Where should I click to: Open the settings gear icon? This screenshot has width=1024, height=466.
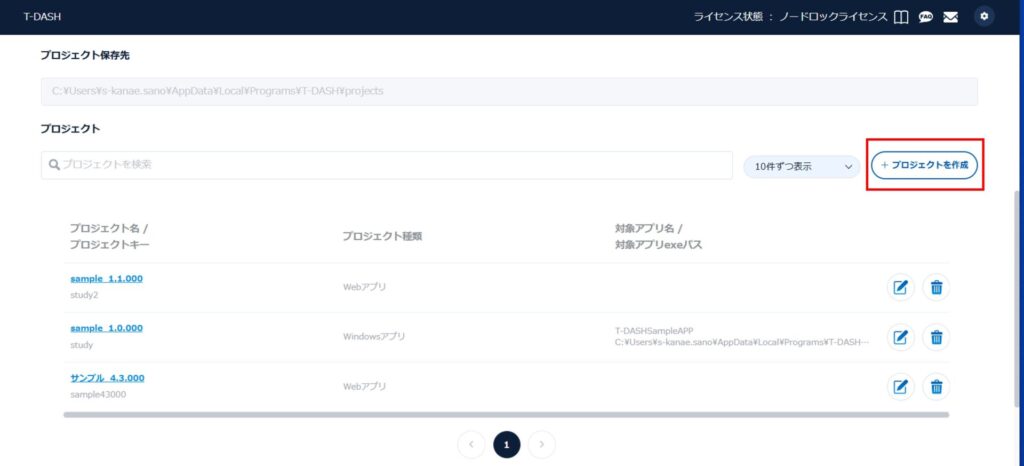[x=984, y=17]
